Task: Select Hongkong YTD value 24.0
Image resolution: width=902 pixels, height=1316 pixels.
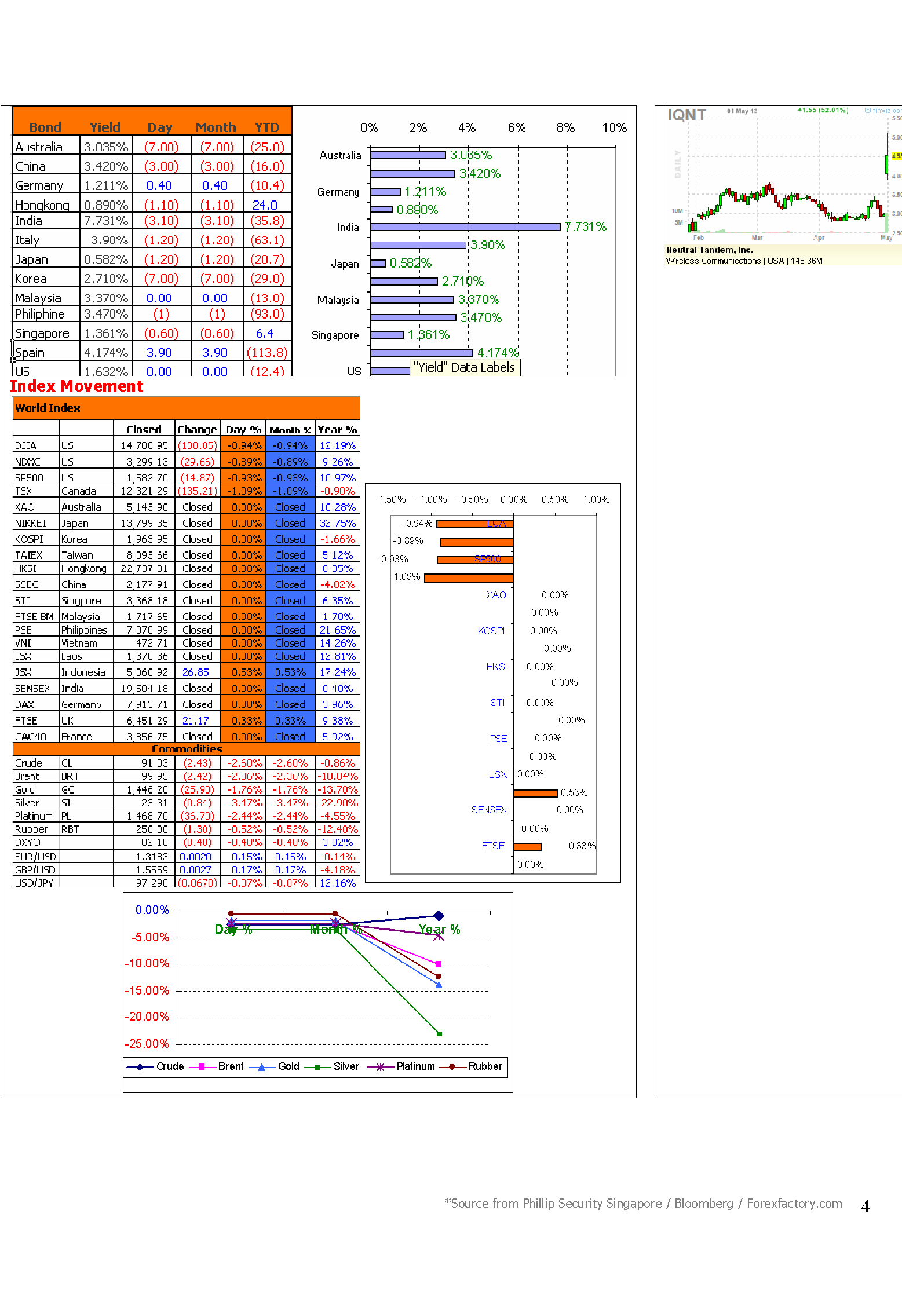Action: (265, 205)
